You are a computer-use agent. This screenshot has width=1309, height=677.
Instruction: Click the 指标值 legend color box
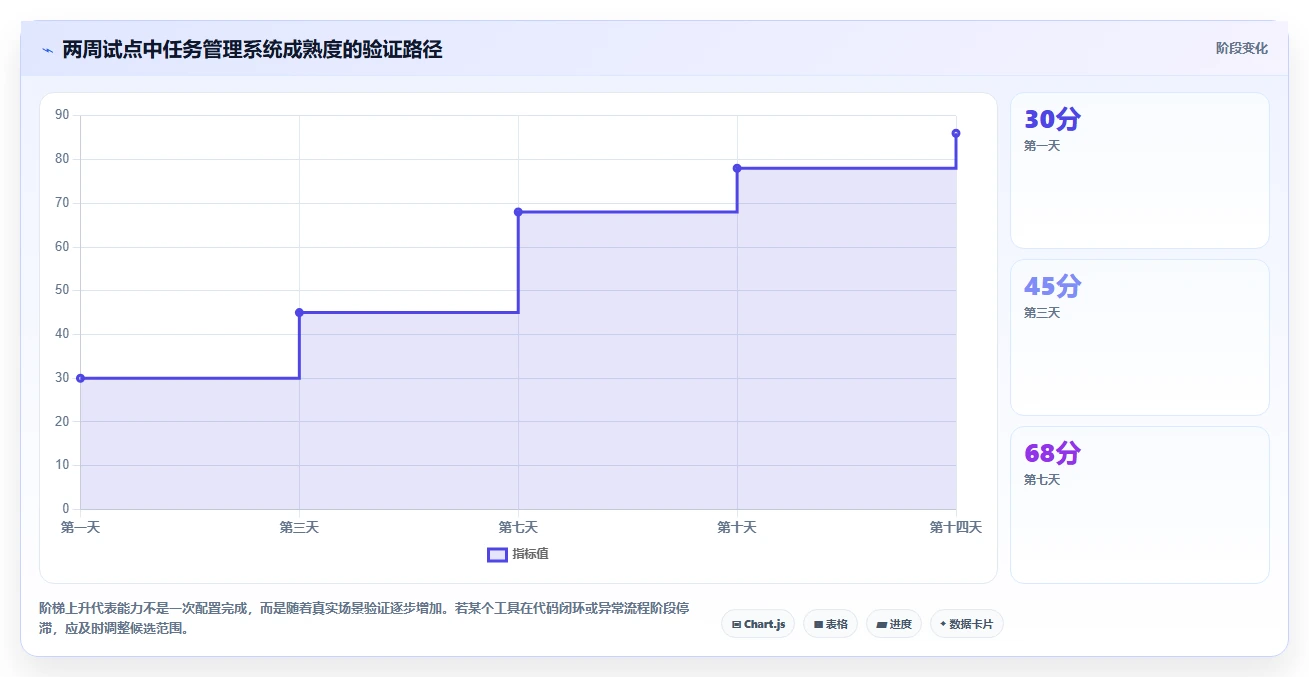[497, 555]
